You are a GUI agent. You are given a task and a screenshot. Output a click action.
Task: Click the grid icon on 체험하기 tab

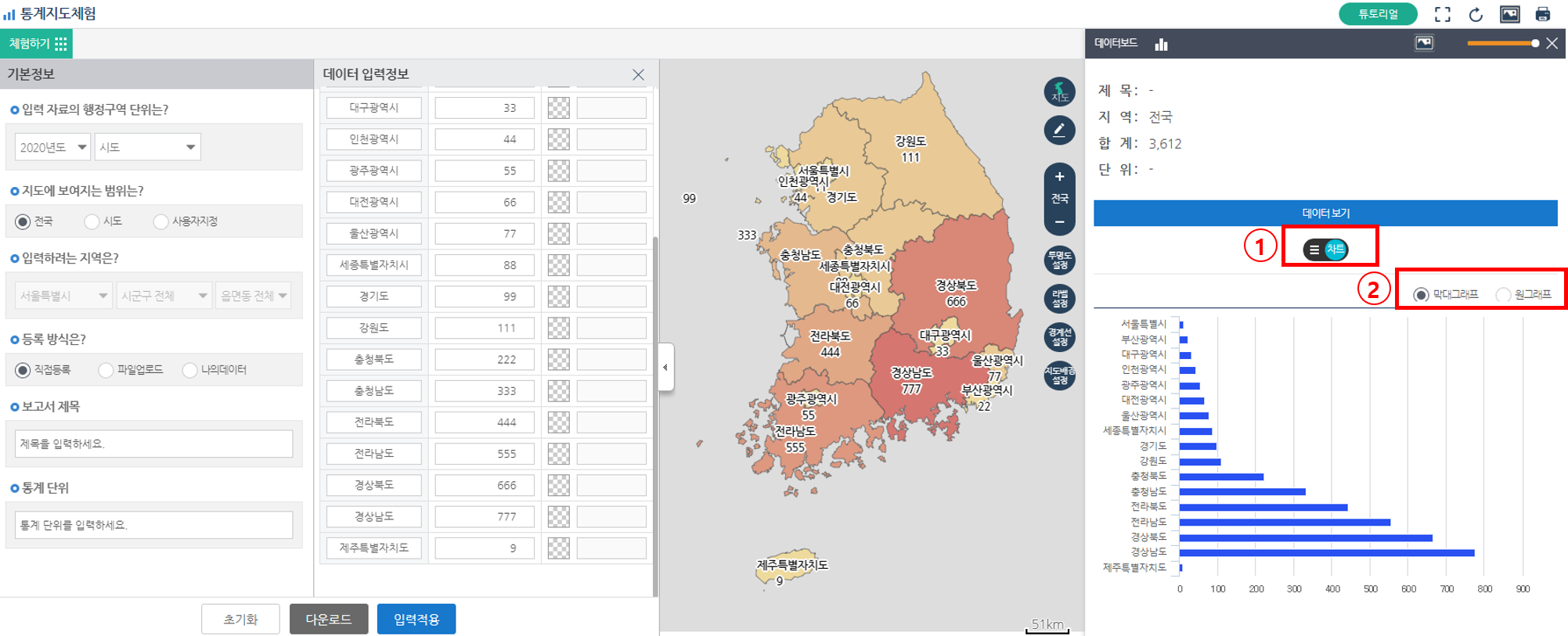[x=61, y=44]
